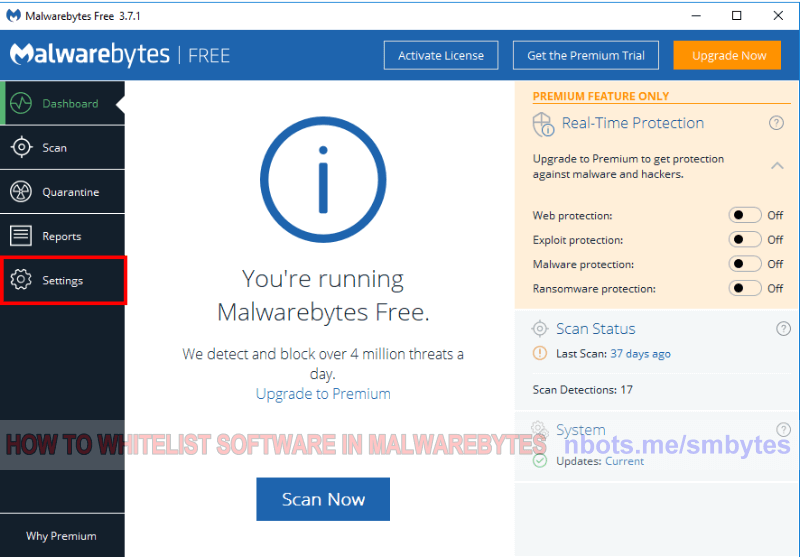Minimize the Malwarebytes window

(696, 16)
